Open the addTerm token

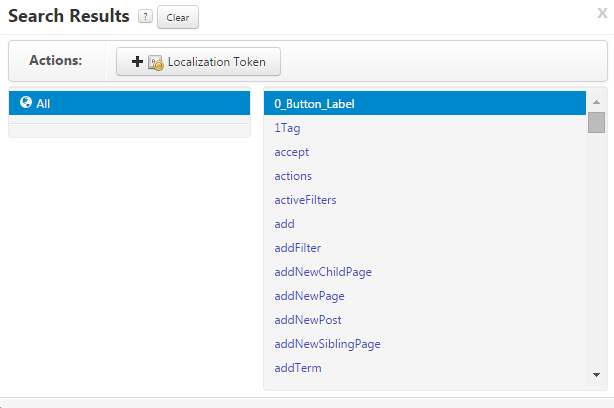click(x=298, y=368)
